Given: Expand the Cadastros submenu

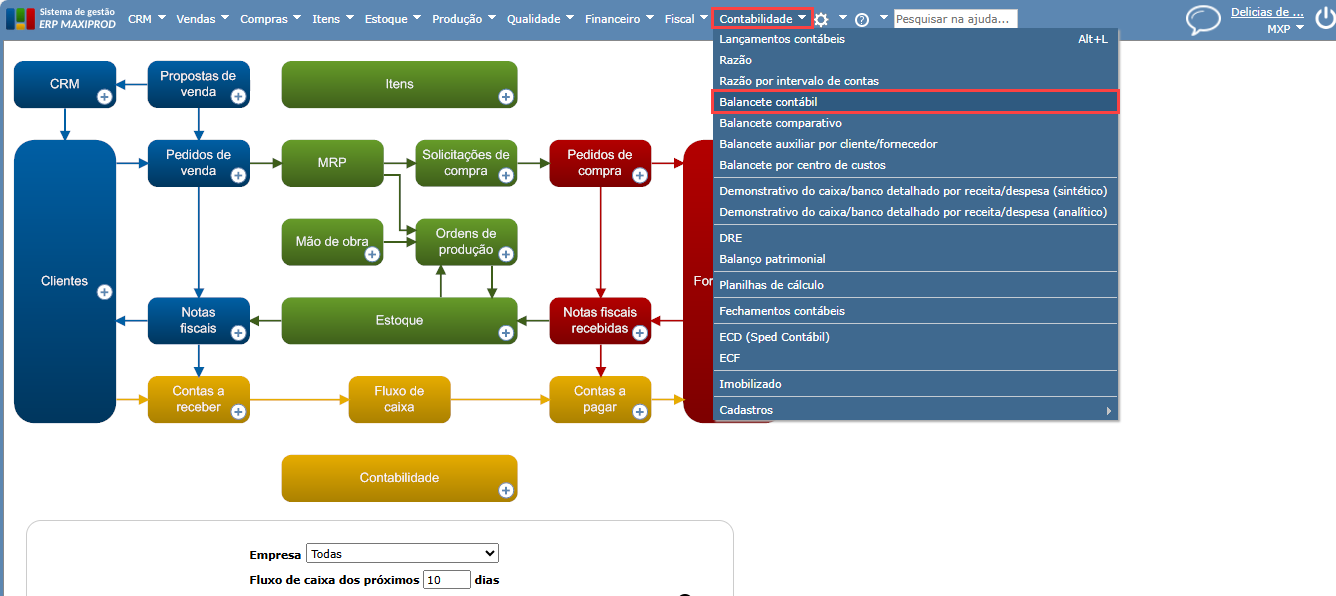Looking at the screenshot, I should pos(915,410).
